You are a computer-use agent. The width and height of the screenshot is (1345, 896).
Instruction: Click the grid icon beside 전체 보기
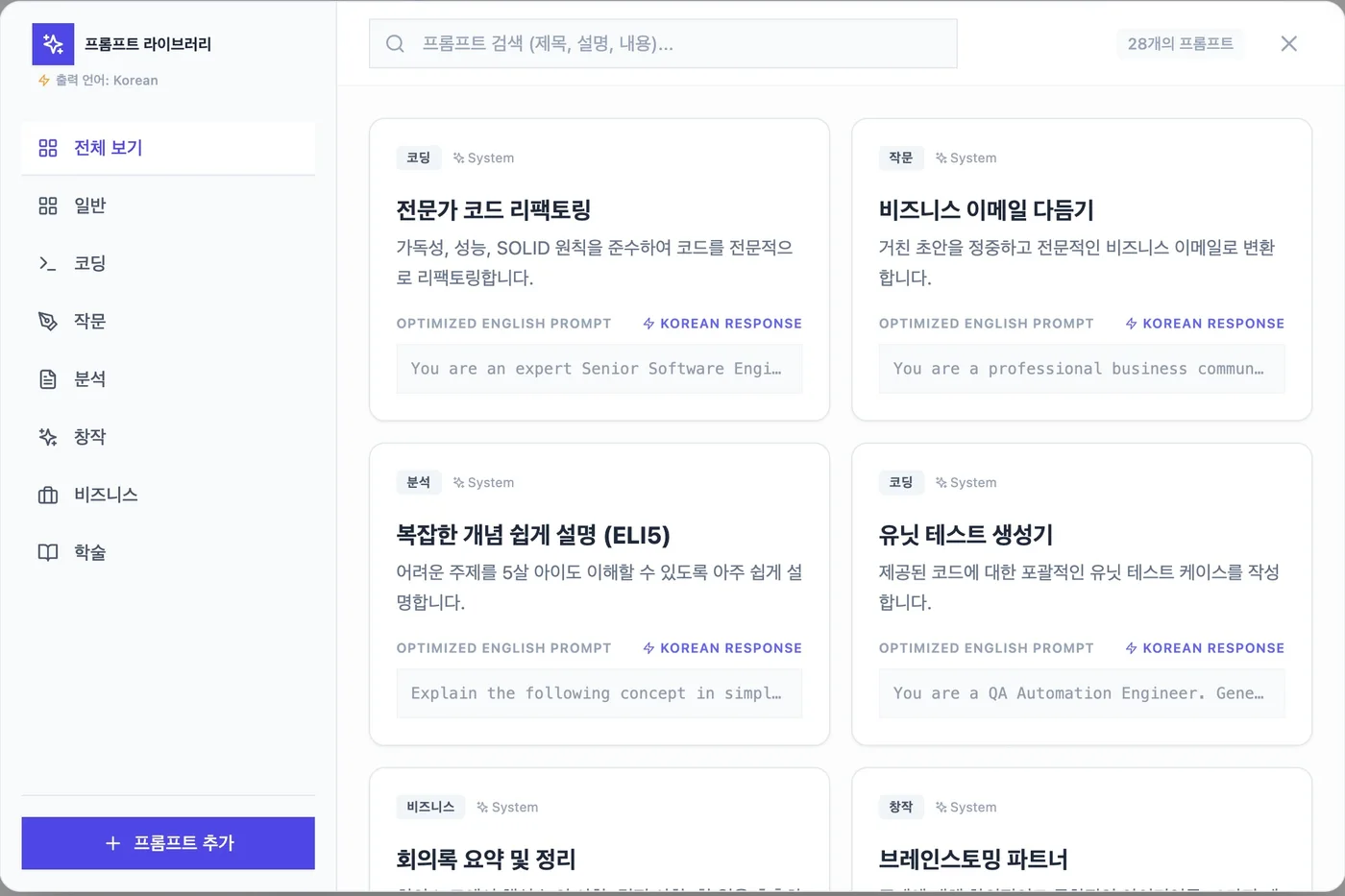[x=48, y=148]
